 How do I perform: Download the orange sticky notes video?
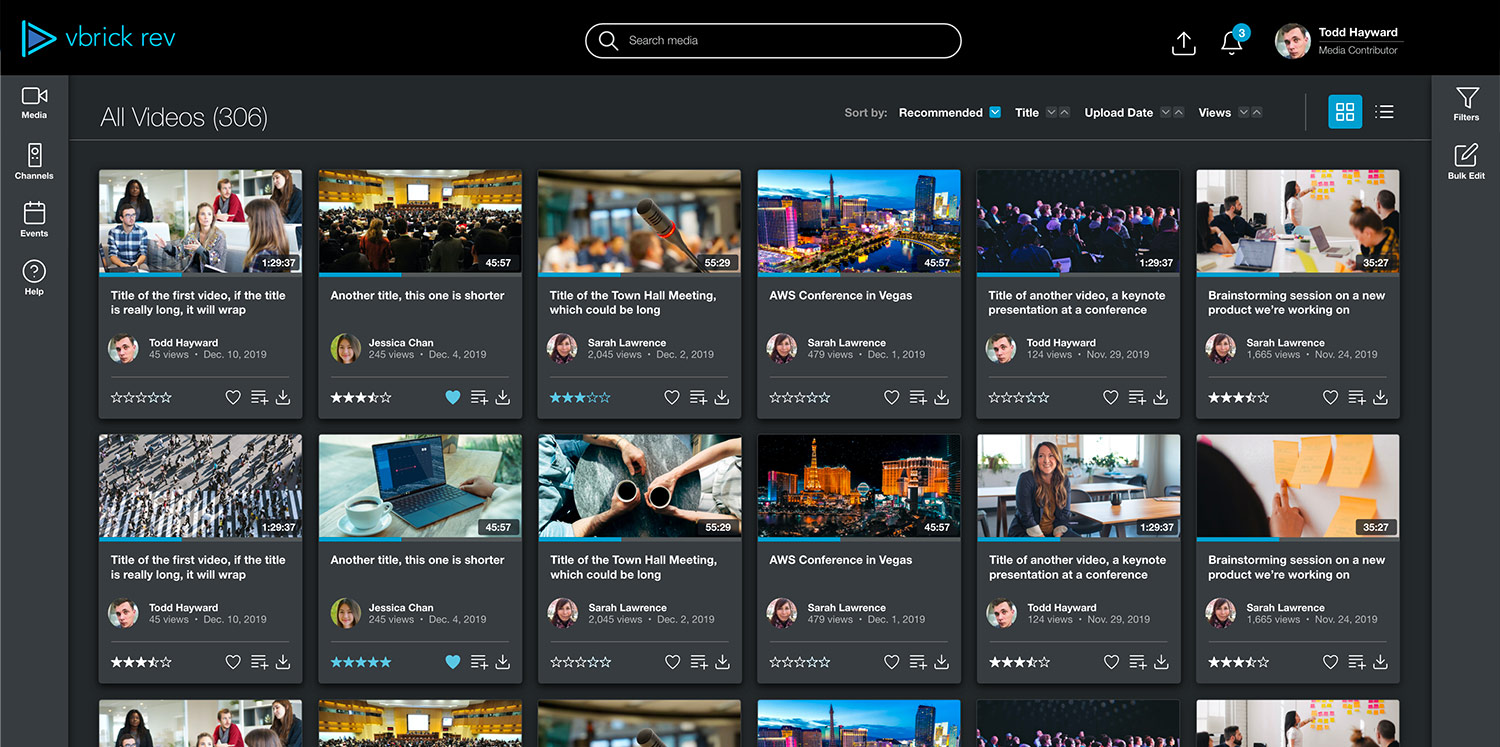tap(1381, 662)
